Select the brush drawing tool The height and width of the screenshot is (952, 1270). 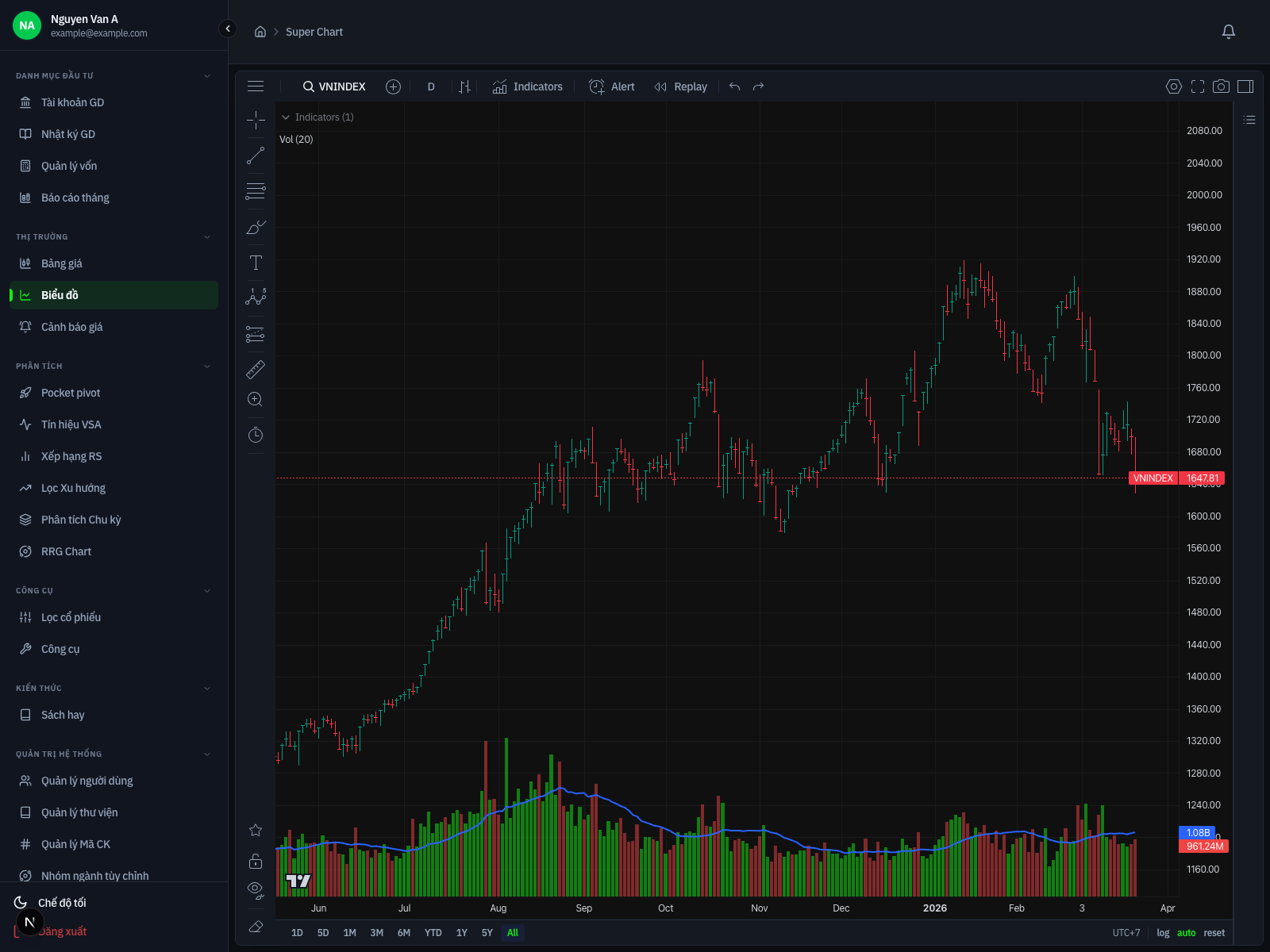click(256, 228)
